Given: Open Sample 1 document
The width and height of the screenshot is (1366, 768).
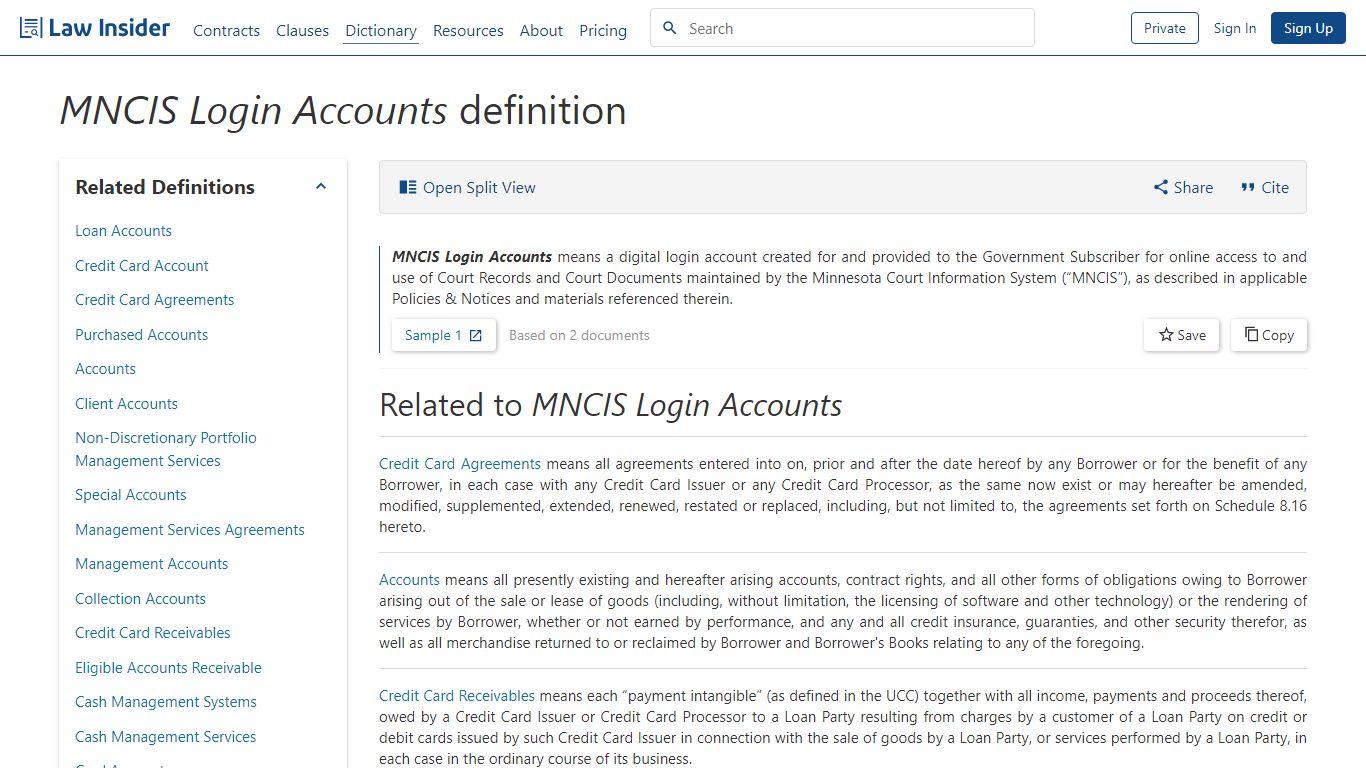Looking at the screenshot, I should click(443, 335).
